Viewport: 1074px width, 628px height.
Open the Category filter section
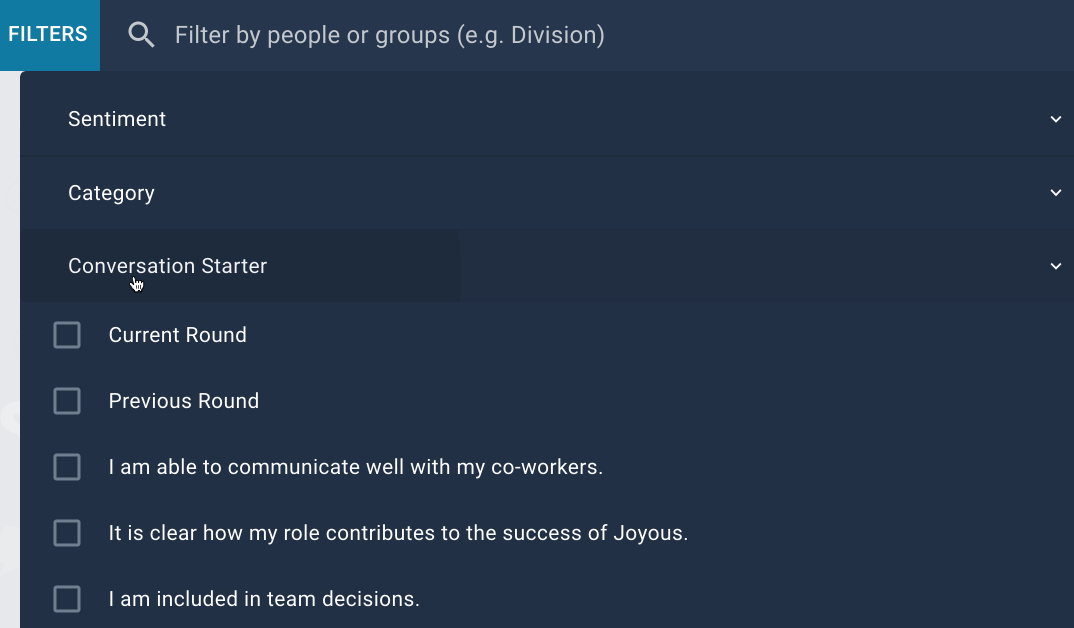click(x=547, y=193)
